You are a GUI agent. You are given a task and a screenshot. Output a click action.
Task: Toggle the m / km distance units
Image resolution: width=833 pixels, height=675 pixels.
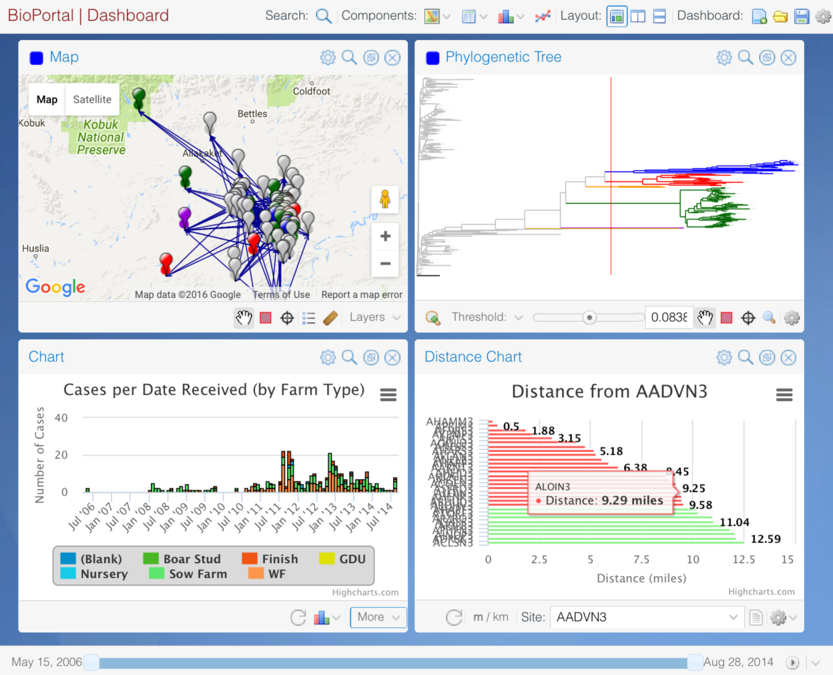(488, 617)
